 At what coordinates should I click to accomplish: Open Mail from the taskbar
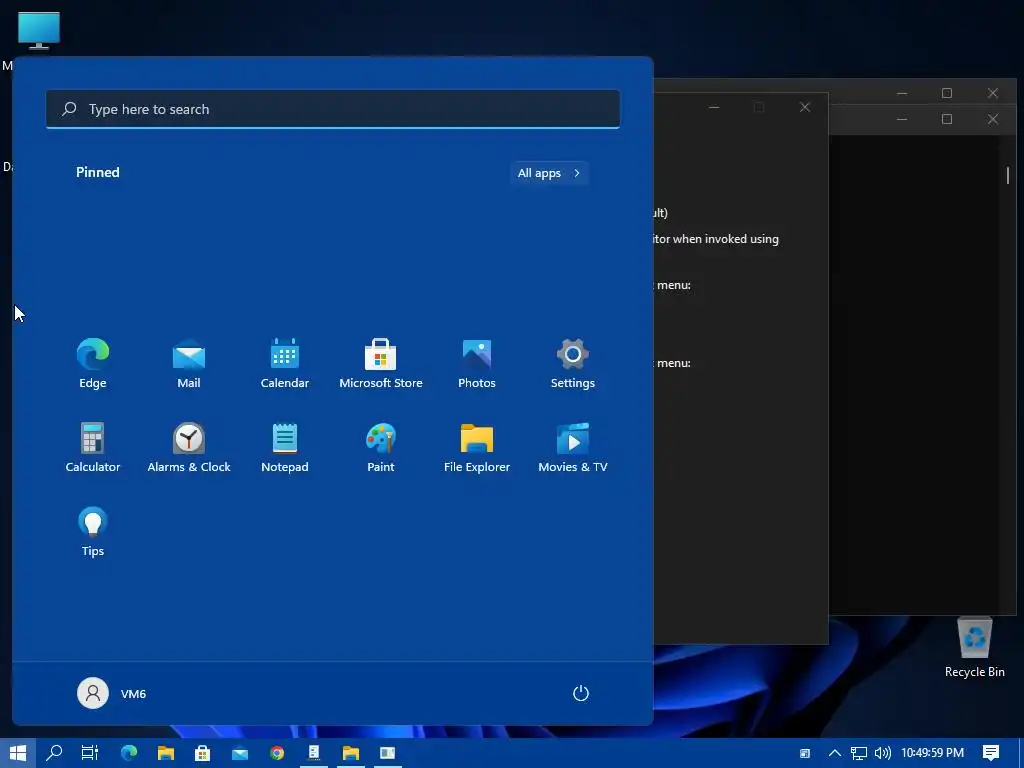pos(240,753)
